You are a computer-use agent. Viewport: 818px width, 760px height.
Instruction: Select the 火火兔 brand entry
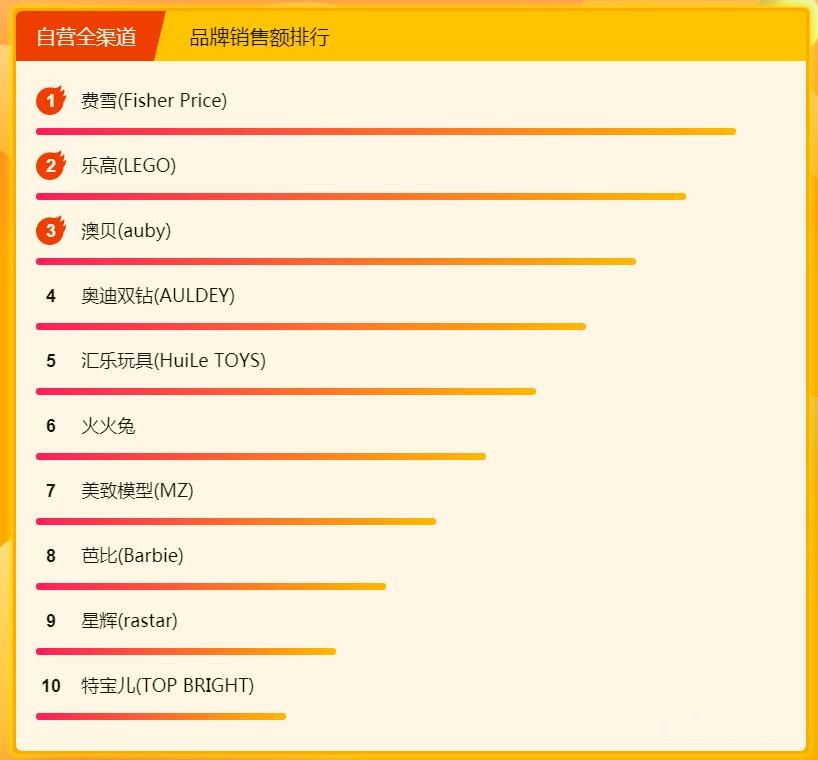108,426
